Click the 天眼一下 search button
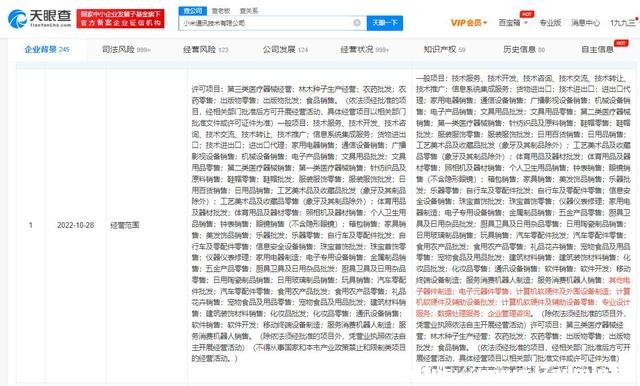Viewport: 640px width, 386px height. (x=384, y=23)
